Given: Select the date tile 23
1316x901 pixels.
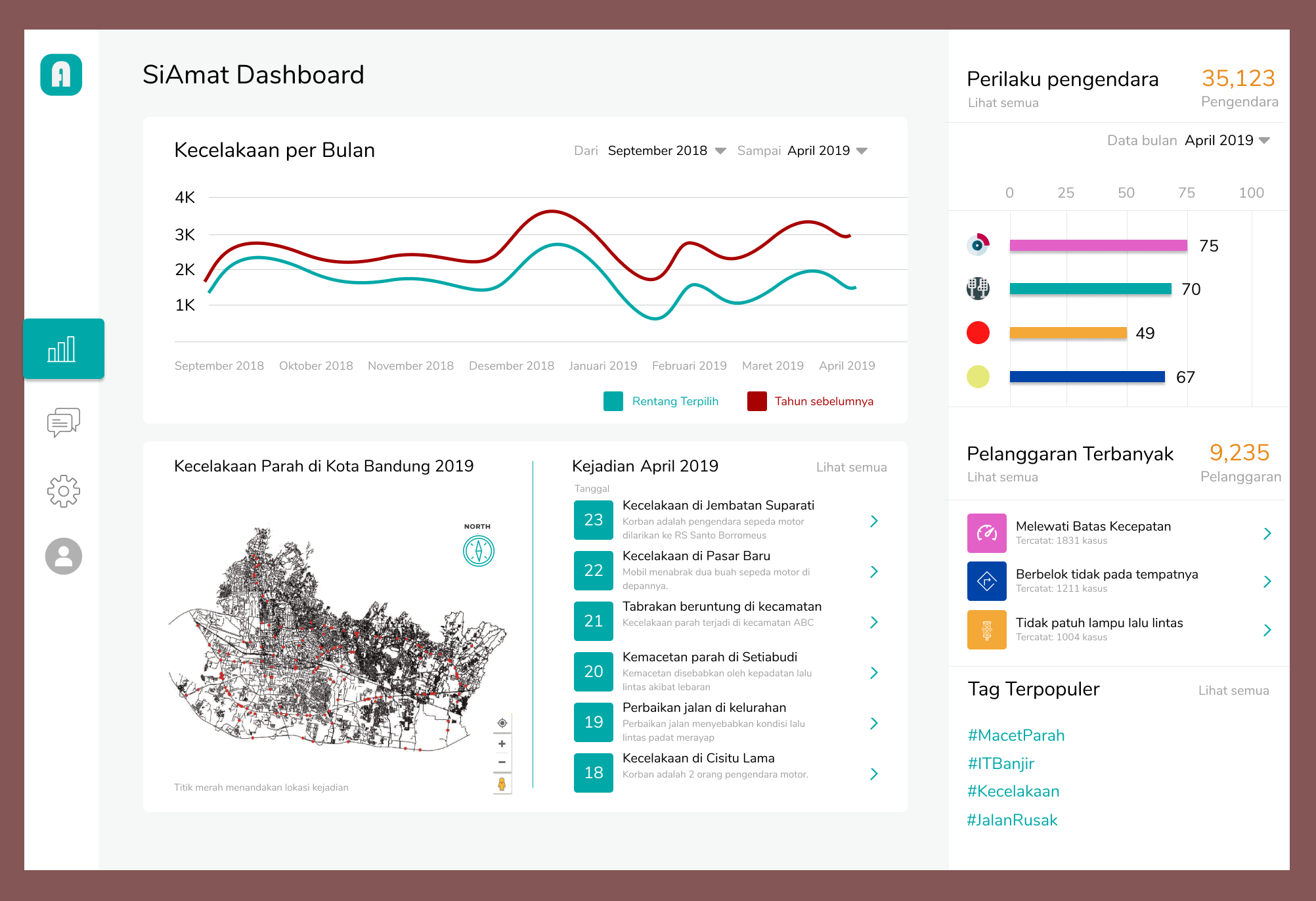Looking at the screenshot, I should pyautogui.click(x=594, y=519).
